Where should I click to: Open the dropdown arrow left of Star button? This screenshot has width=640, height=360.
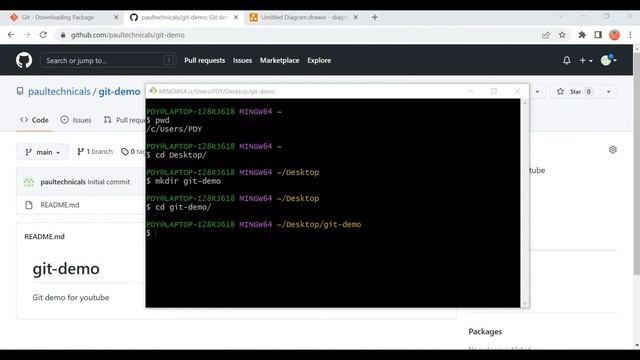pos(537,91)
